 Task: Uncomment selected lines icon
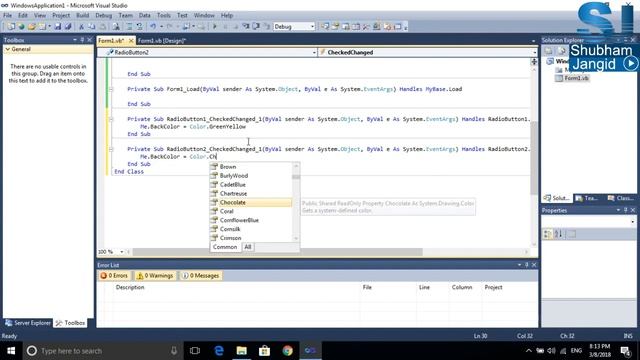pos(140,27)
